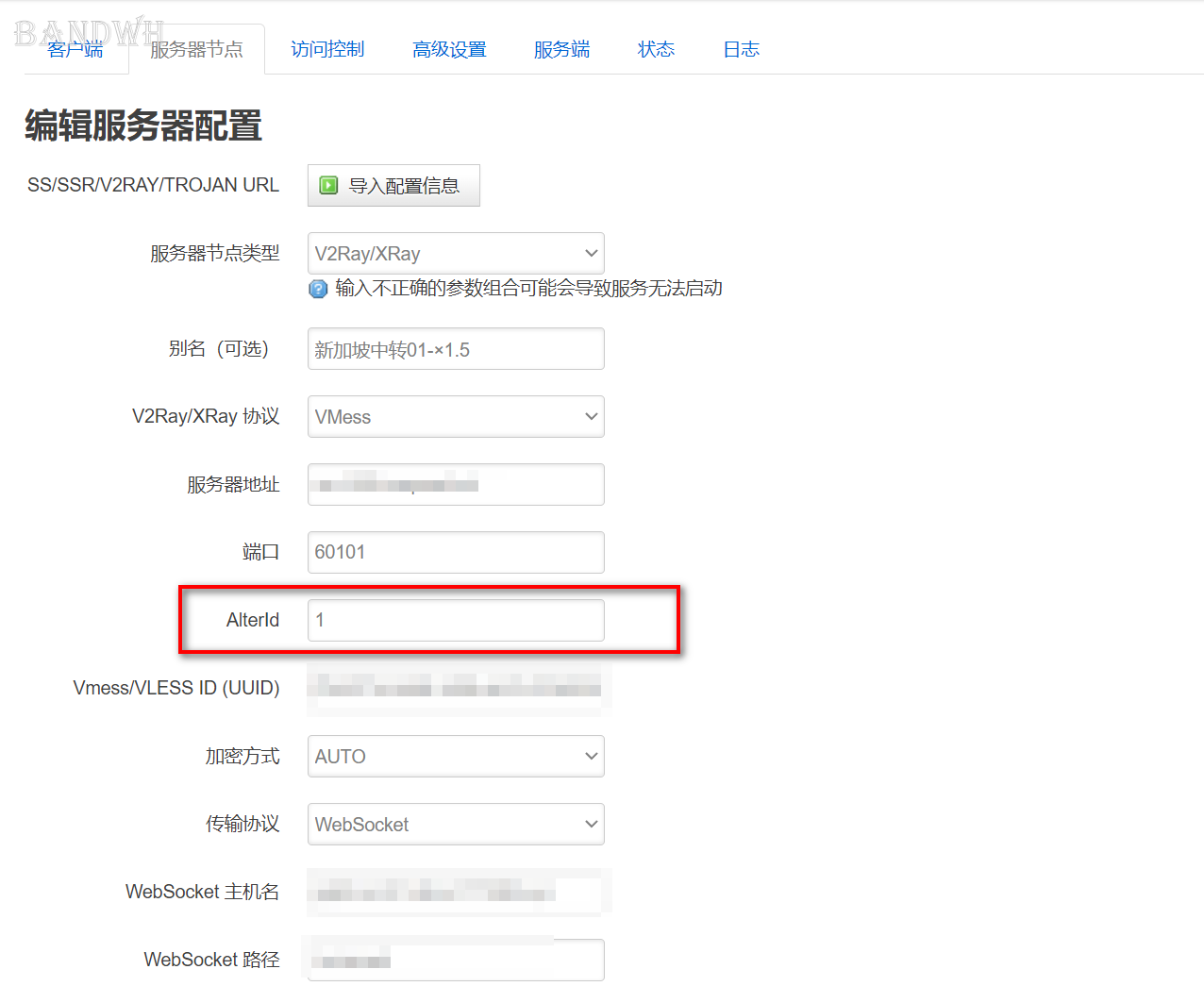Click the 端口 field showing 60101
The width and height of the screenshot is (1204, 986).
(x=456, y=552)
